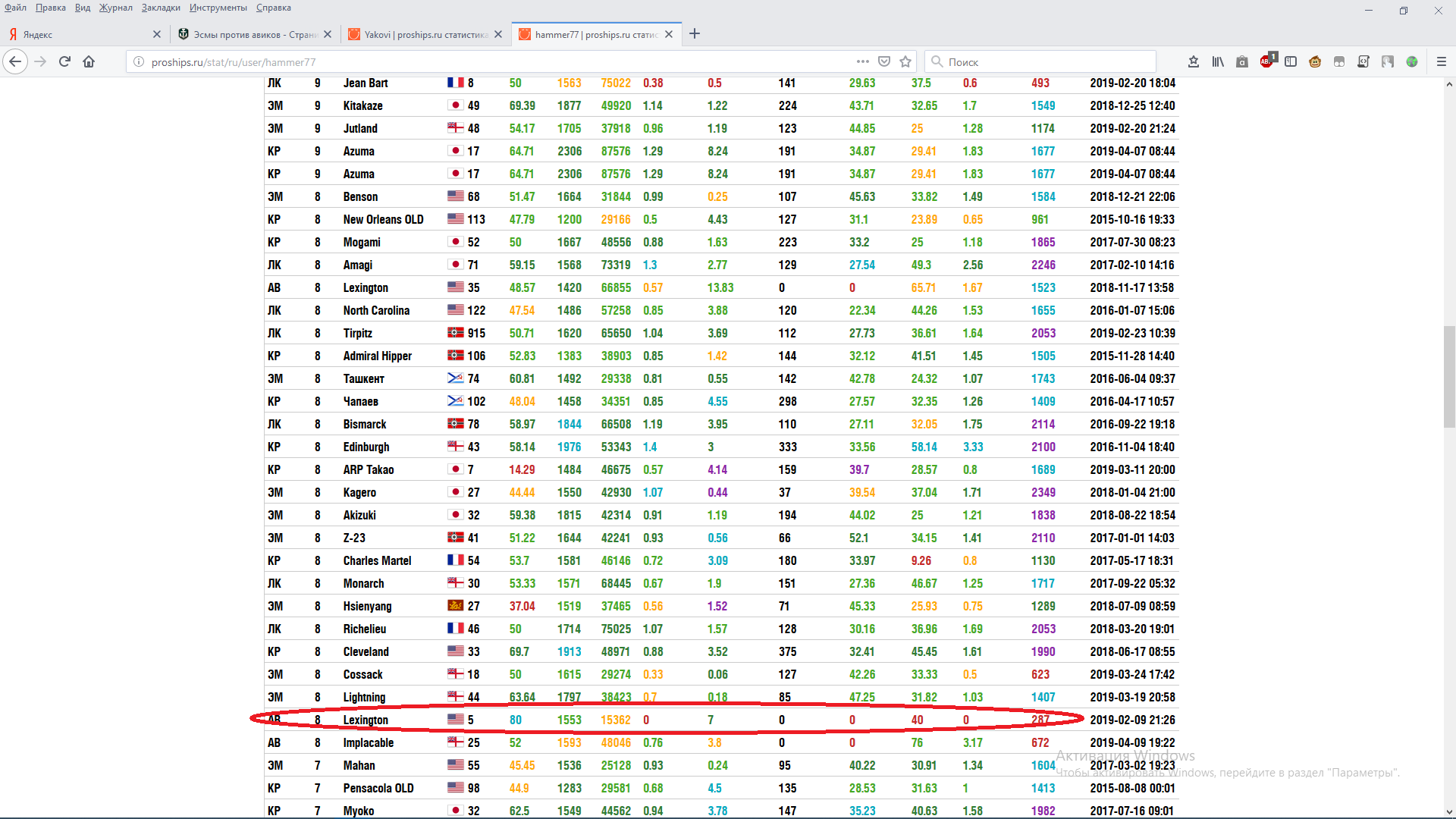Click the Charles Martel ship name
Screen dimensions: 1456x819
[x=377, y=560]
